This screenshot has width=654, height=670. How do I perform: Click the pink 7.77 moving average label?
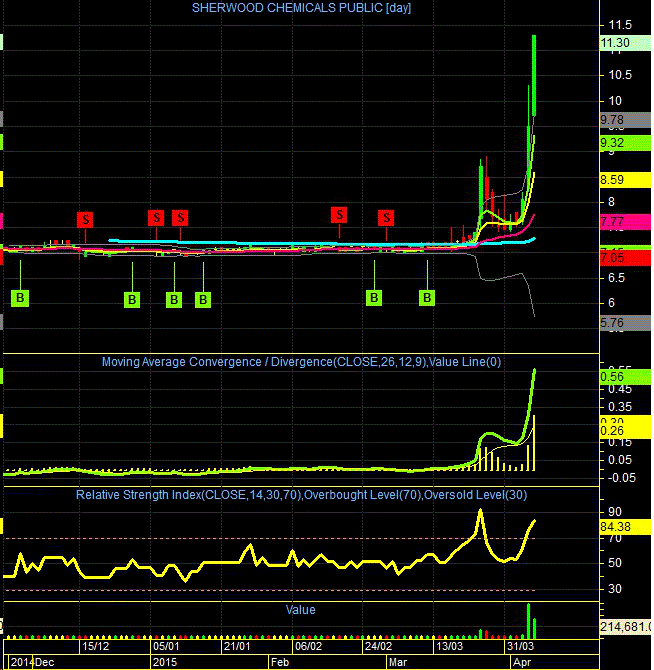coord(625,222)
